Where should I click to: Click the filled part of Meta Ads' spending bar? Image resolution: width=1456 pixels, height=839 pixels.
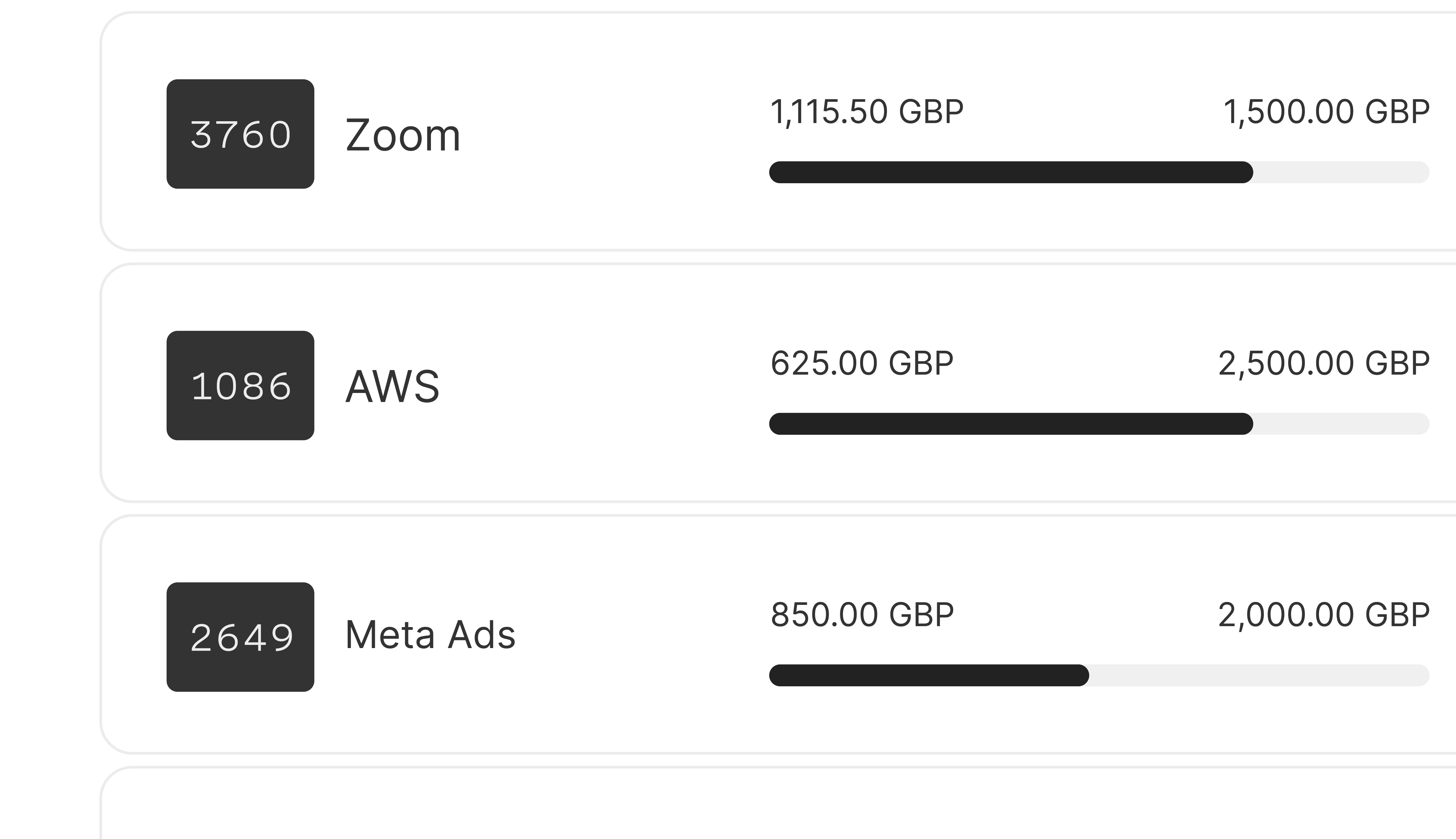[x=929, y=675]
